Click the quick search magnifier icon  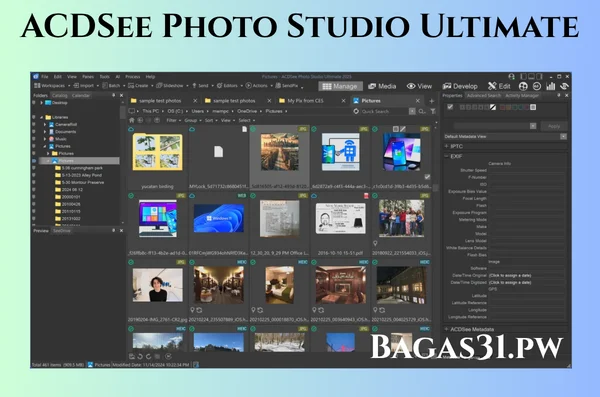(422, 111)
